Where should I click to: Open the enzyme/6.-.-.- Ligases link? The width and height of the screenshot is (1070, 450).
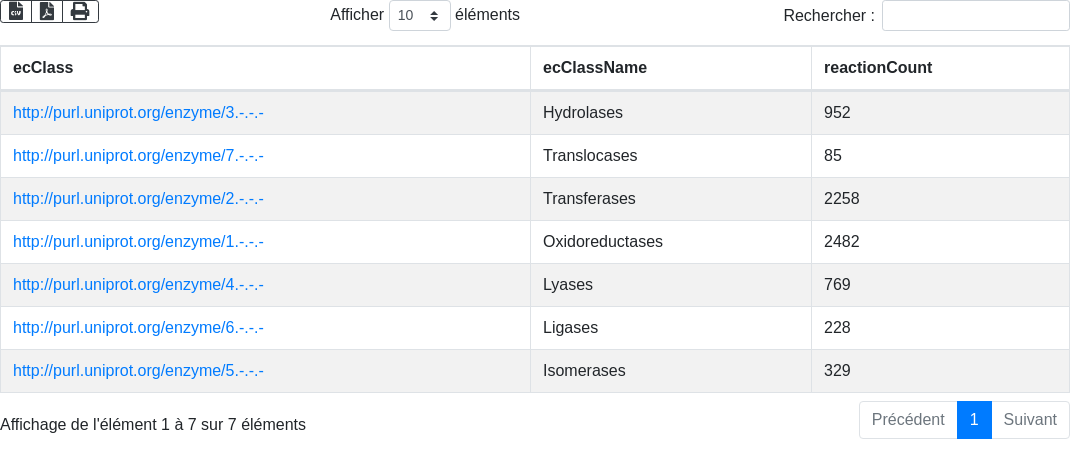[138, 328]
